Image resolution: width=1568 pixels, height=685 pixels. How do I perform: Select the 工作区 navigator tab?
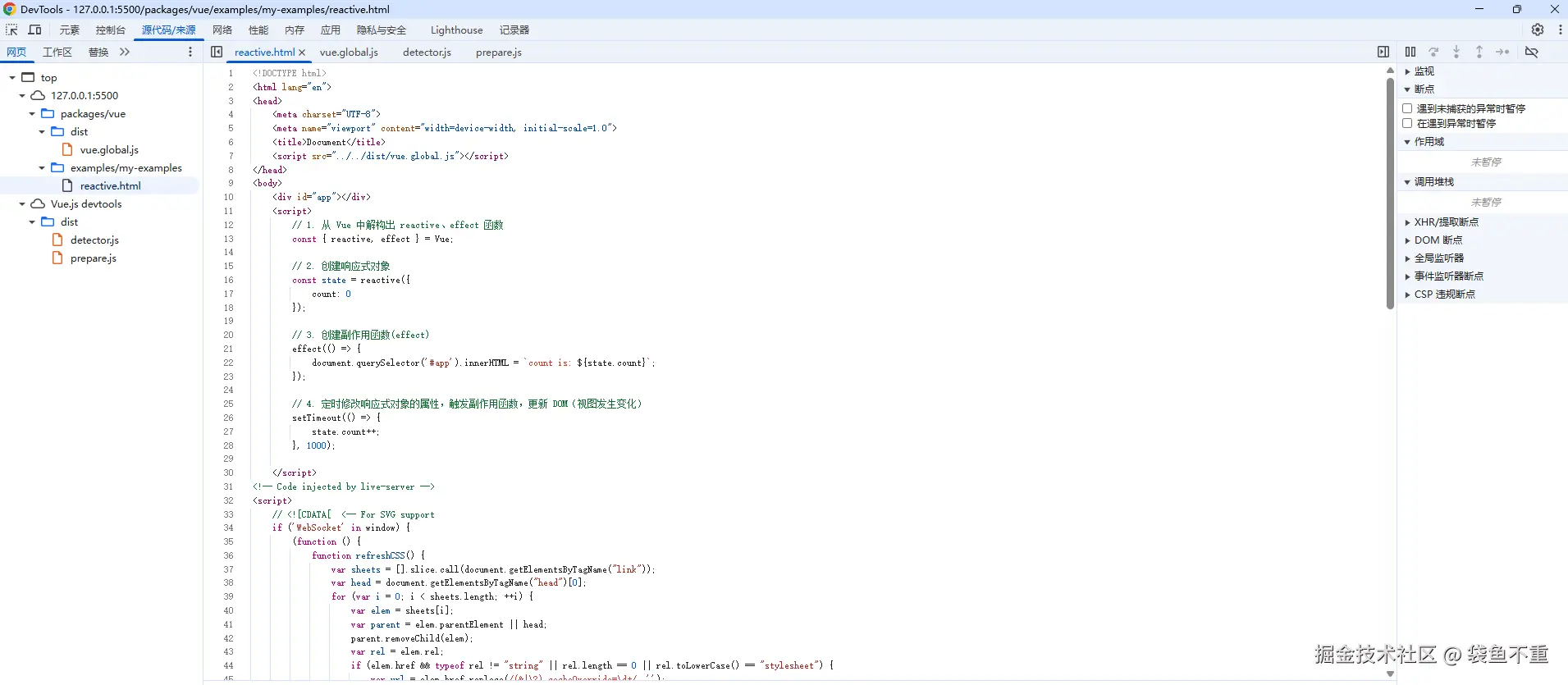57,52
